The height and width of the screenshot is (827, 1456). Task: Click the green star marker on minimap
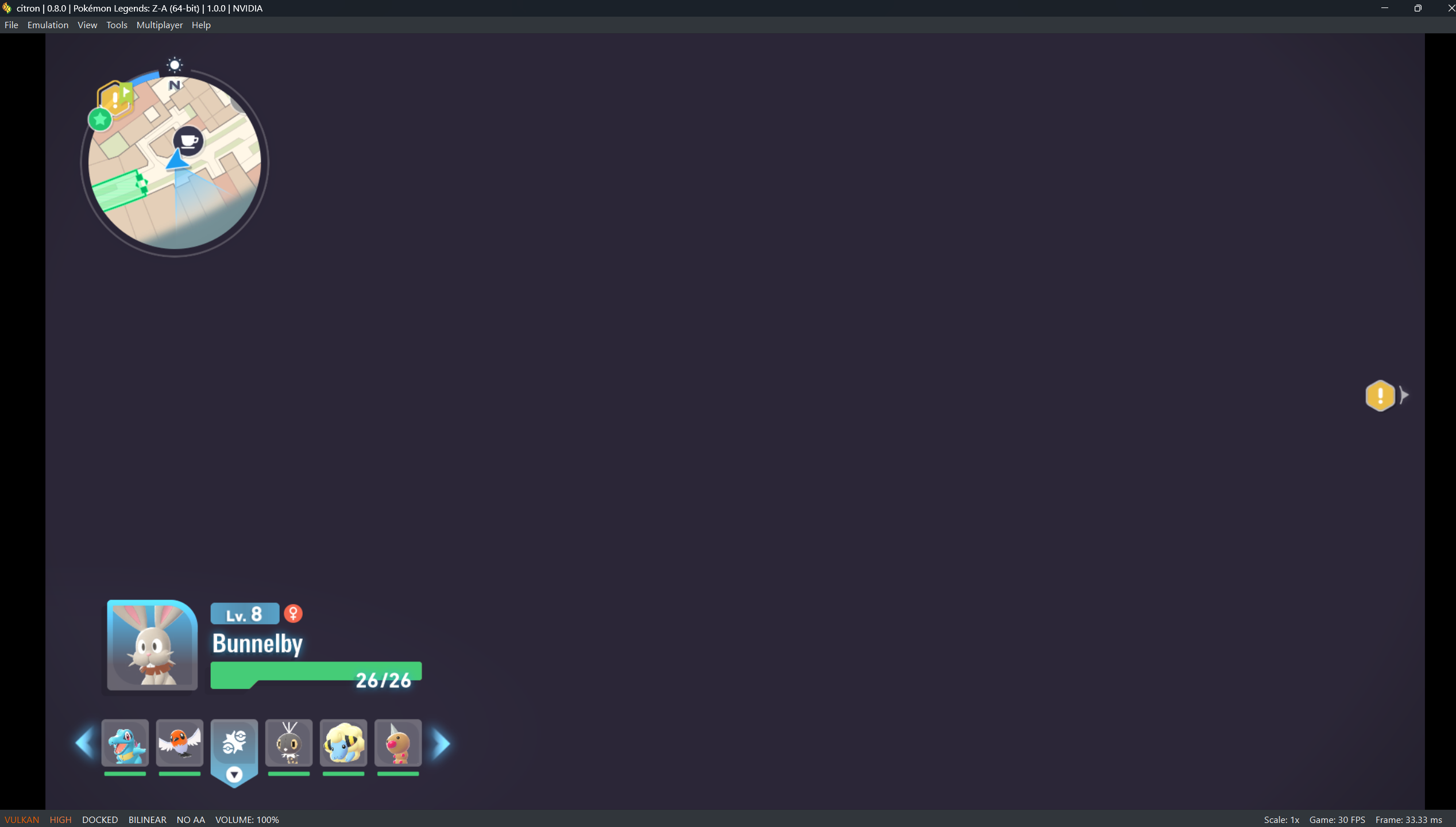(100, 120)
